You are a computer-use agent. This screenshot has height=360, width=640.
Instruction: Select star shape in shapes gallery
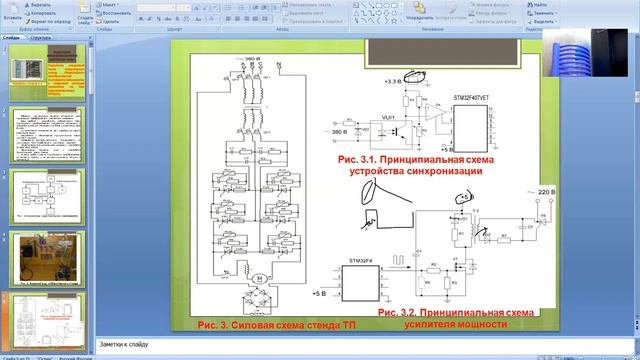(394, 20)
